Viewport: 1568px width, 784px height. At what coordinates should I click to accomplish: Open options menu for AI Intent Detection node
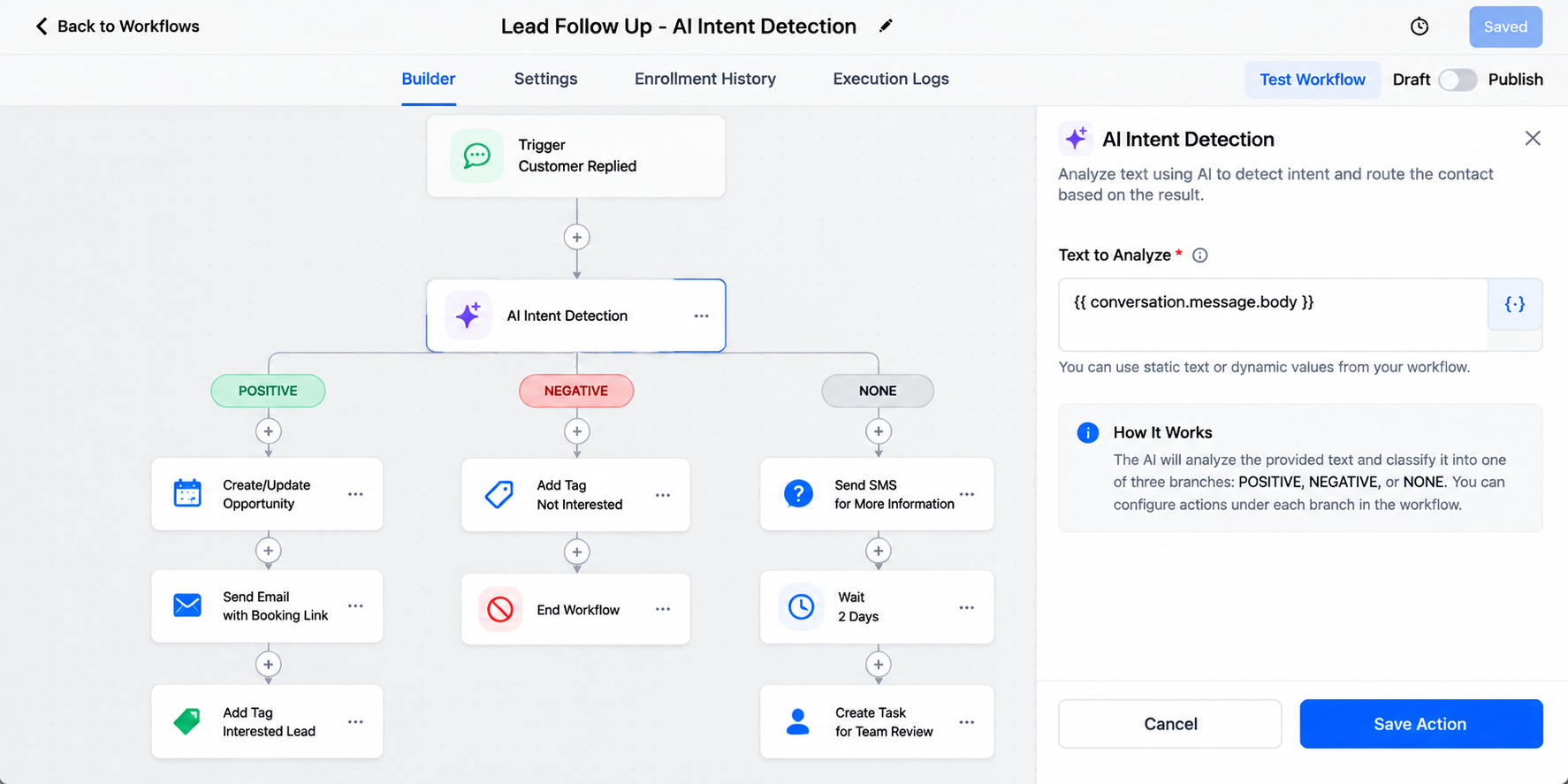tap(701, 316)
